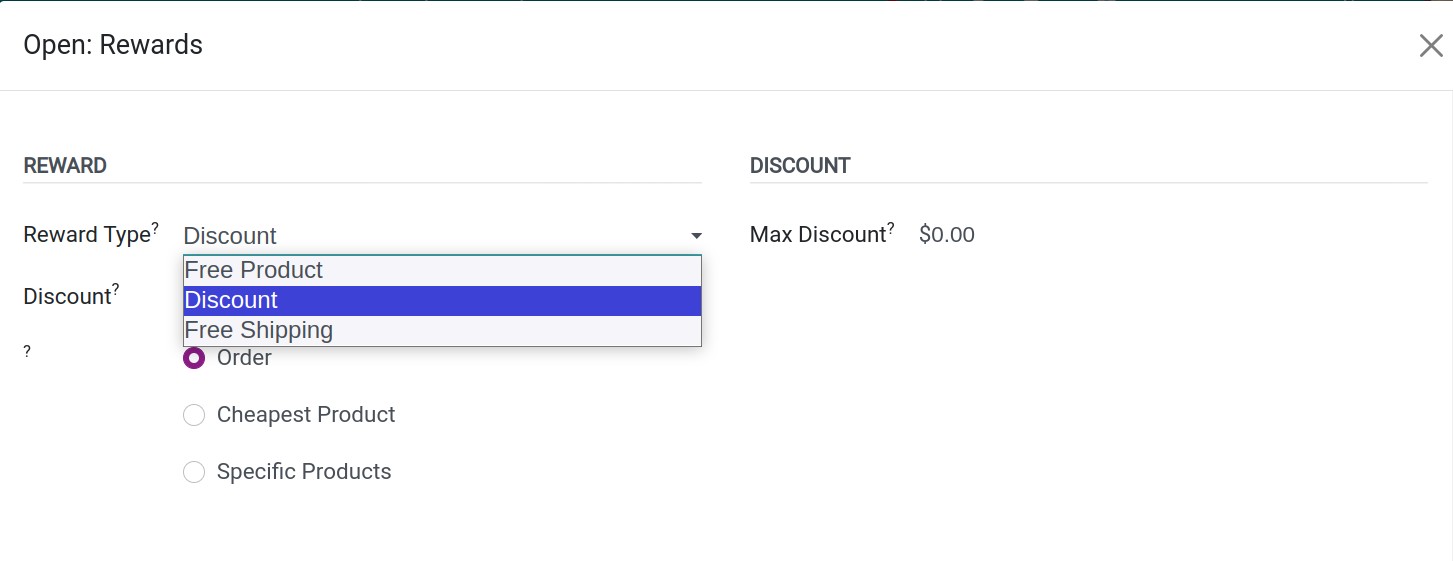
Task: Show help tooltip beside Max Discount
Action: pos(891,228)
